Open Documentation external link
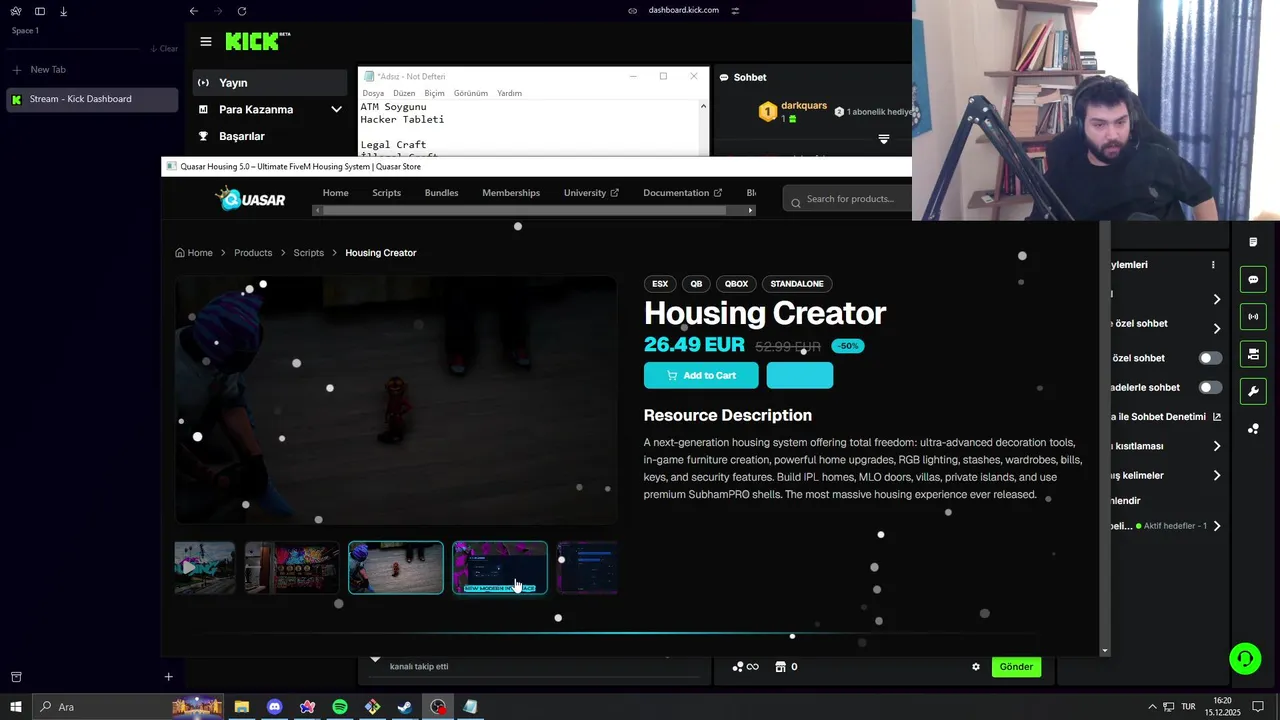1280x720 pixels. (x=682, y=193)
